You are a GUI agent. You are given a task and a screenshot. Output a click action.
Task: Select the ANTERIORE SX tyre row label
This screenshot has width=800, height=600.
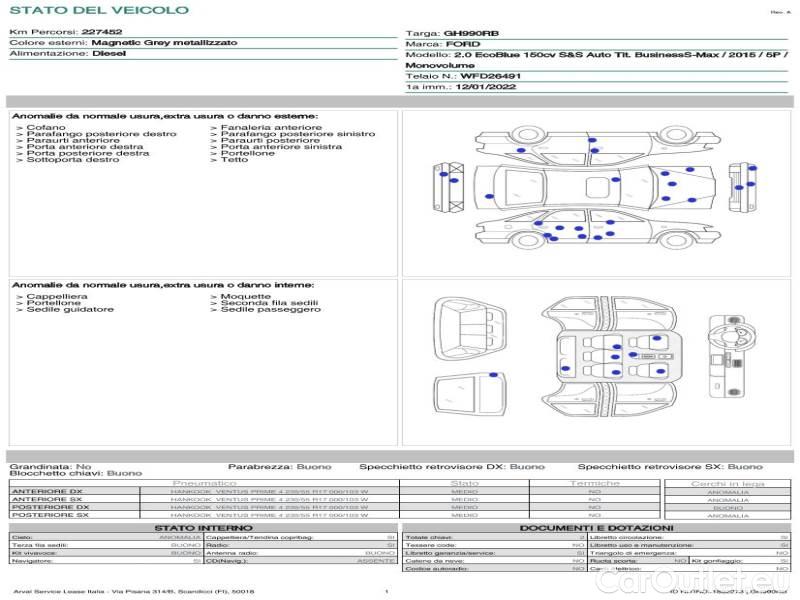tap(47, 499)
